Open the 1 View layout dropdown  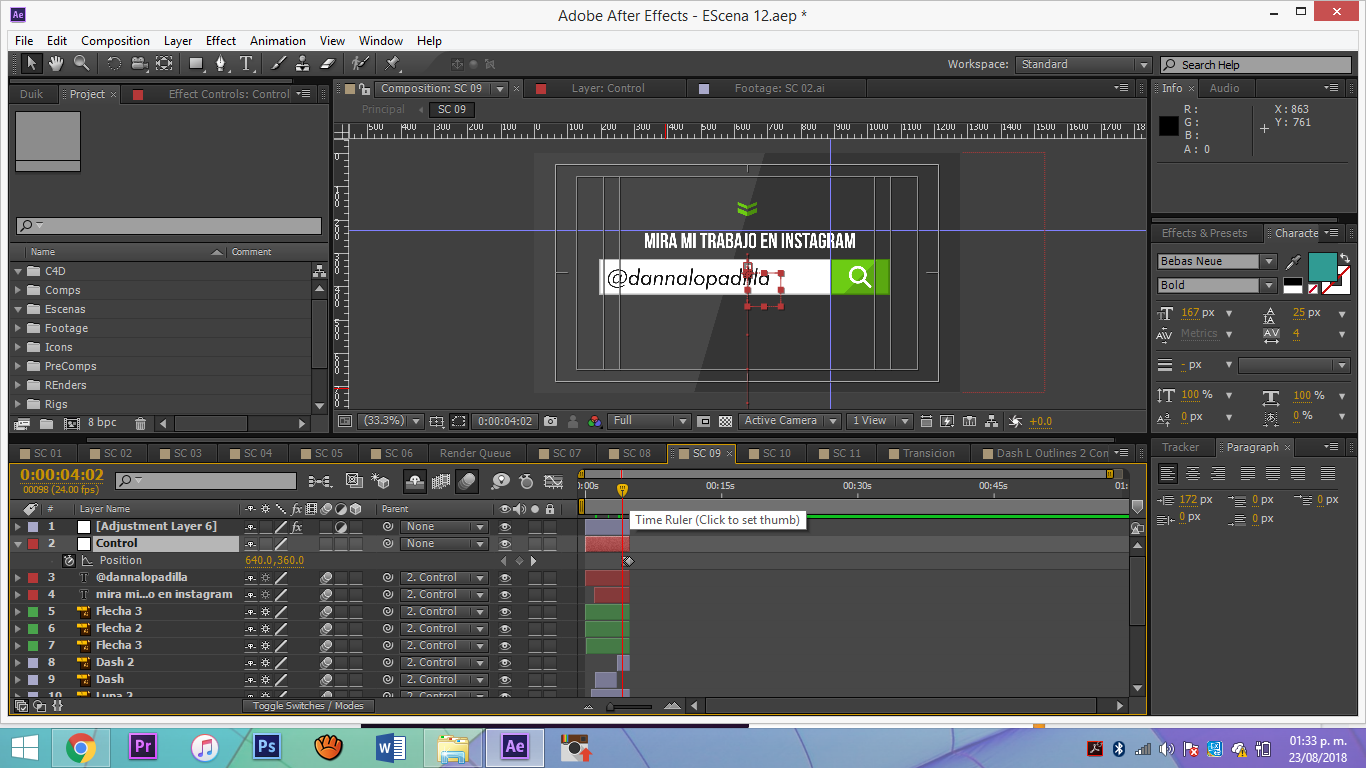(880, 422)
